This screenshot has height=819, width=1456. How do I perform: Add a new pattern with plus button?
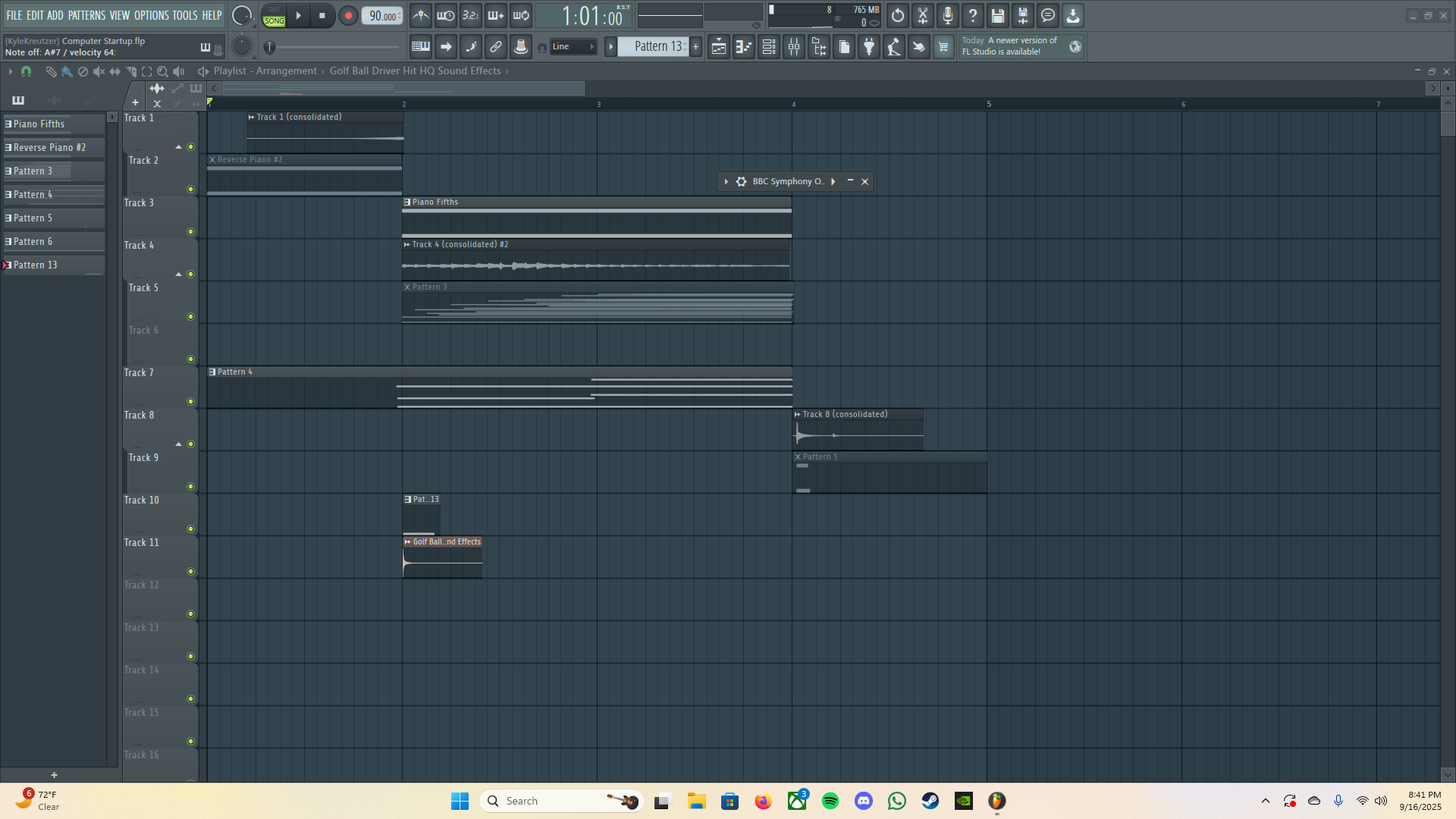tap(695, 47)
